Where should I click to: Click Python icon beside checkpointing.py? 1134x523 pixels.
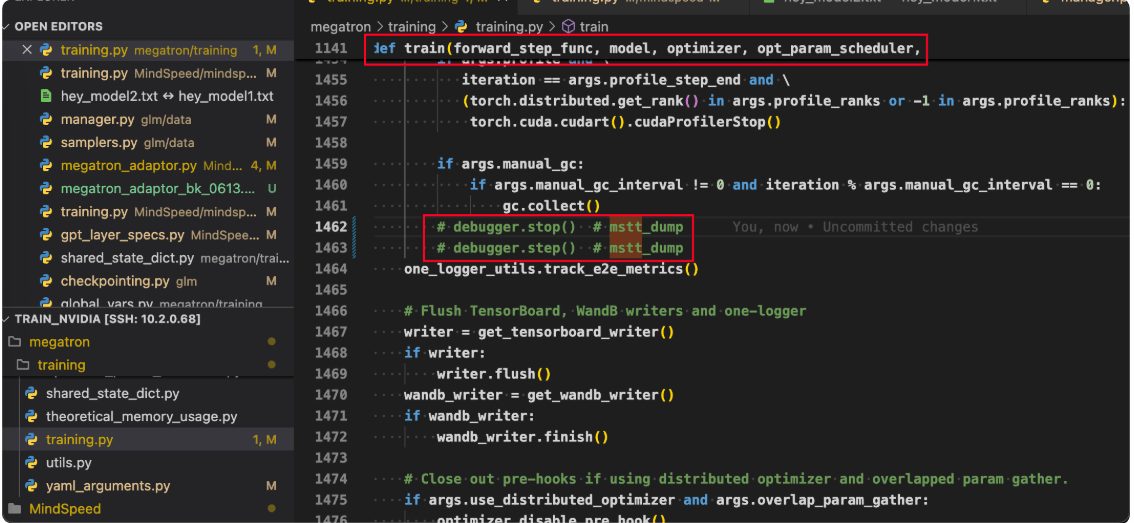pos(46,281)
